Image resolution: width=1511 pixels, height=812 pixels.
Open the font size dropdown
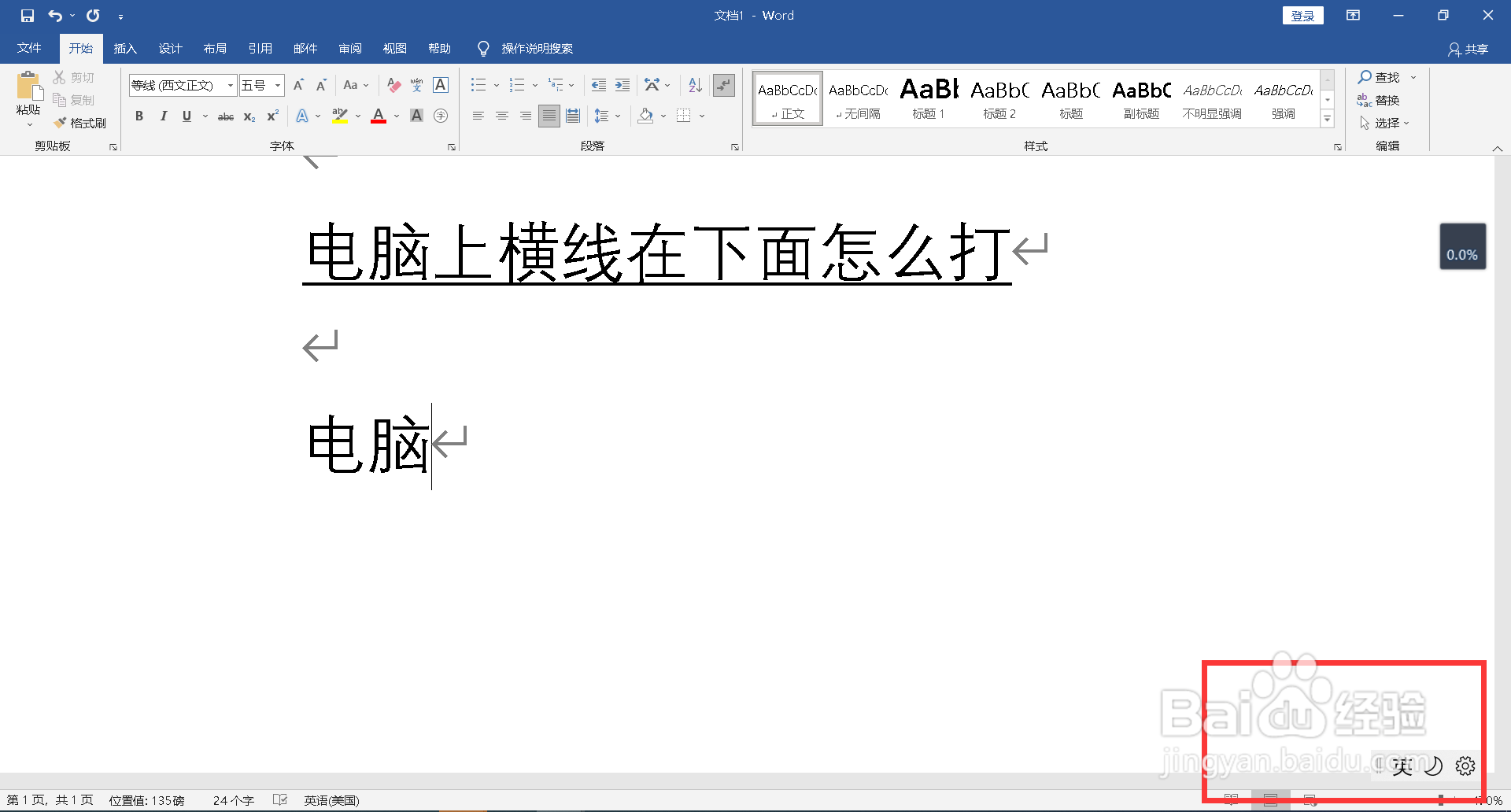point(277,85)
